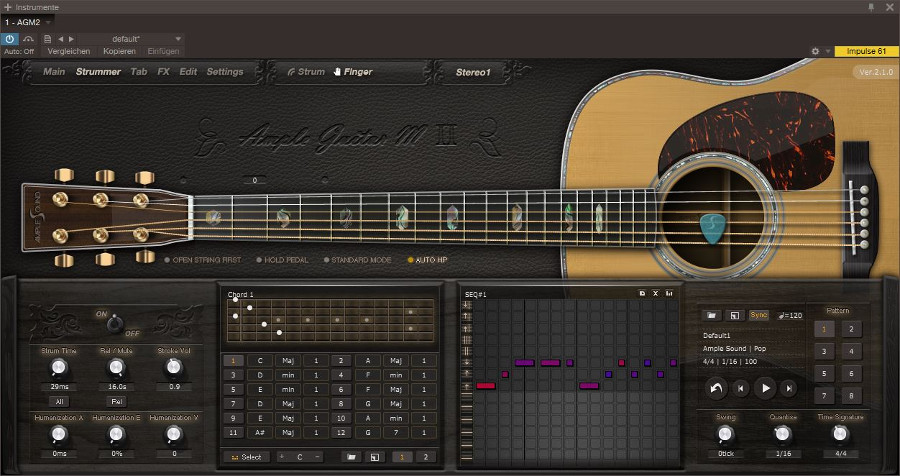Click the Impulse 61 controller label
The width and height of the screenshot is (900, 476).
pyautogui.click(x=867, y=51)
